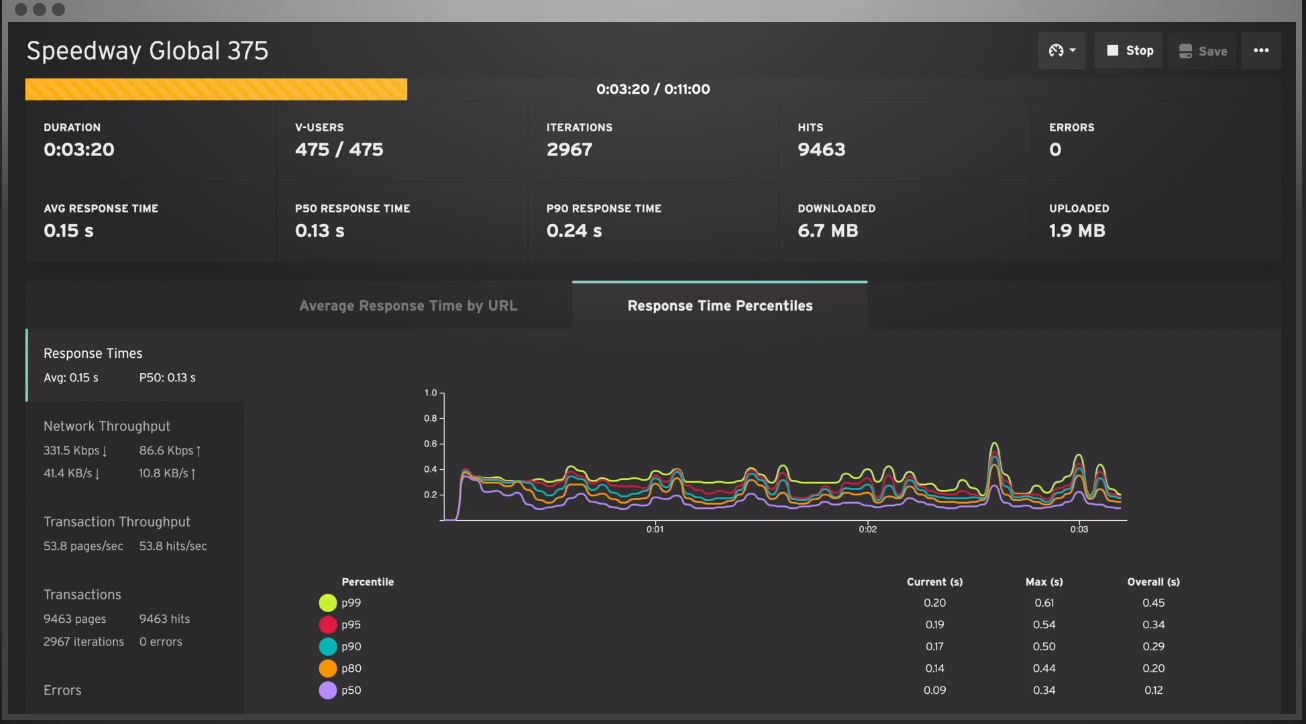This screenshot has height=724, width=1306.
Task: Toggle the p80 percentile swatch
Action: tap(327, 669)
